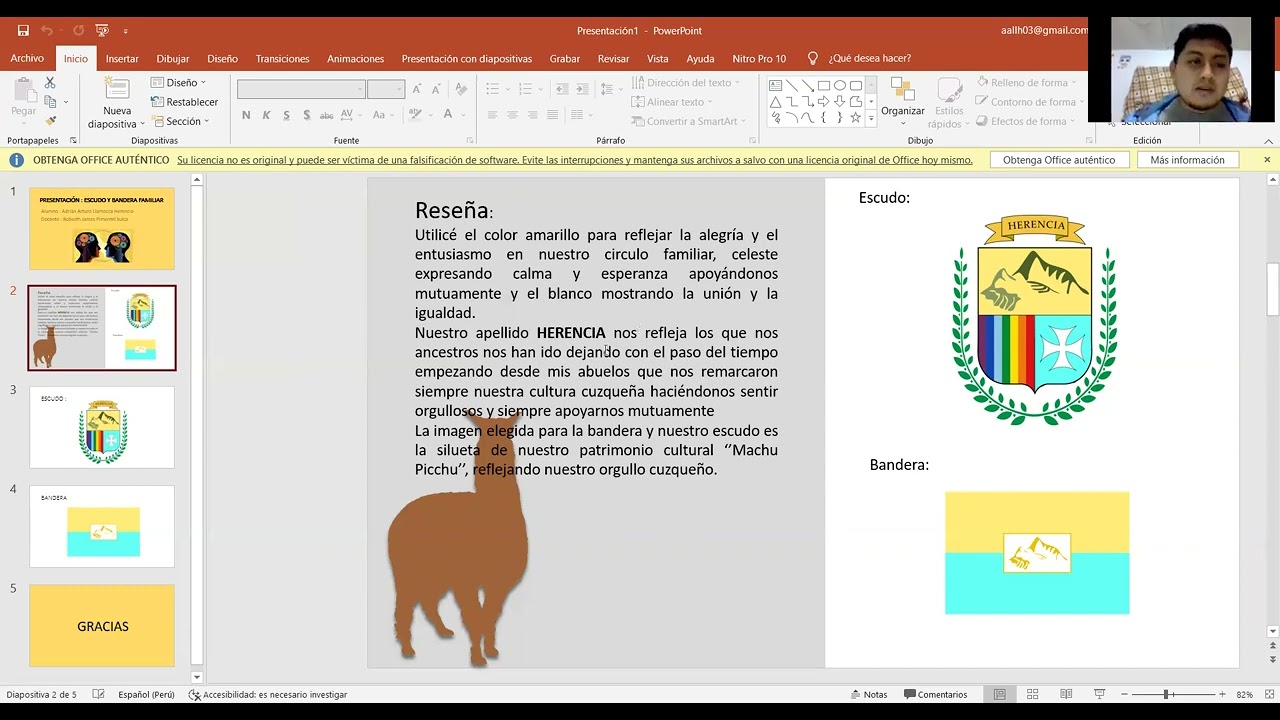The height and width of the screenshot is (720, 1280).
Task: Switch to the Insertar tab
Action: pos(122,58)
